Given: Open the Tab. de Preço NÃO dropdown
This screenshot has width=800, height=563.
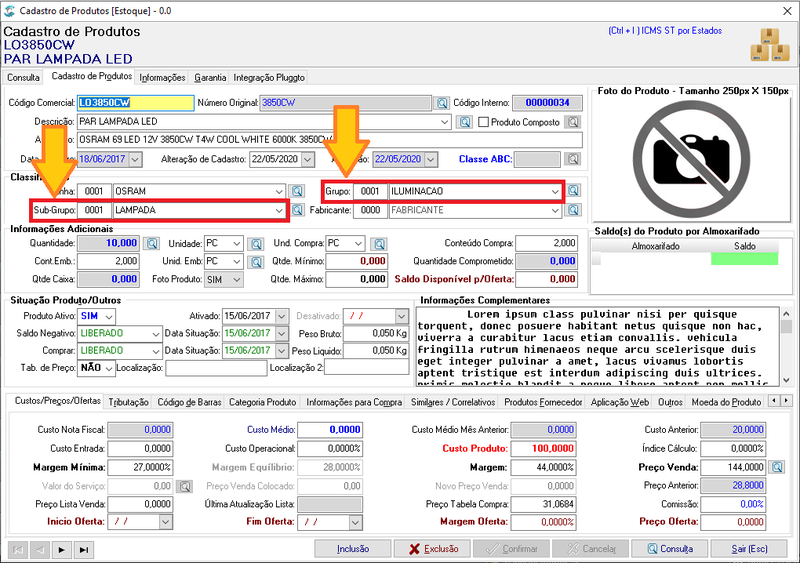Looking at the screenshot, I should [x=109, y=369].
